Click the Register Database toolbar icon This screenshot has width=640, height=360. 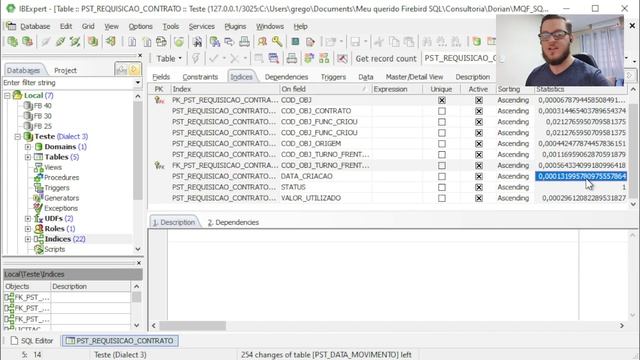click(x=13, y=41)
